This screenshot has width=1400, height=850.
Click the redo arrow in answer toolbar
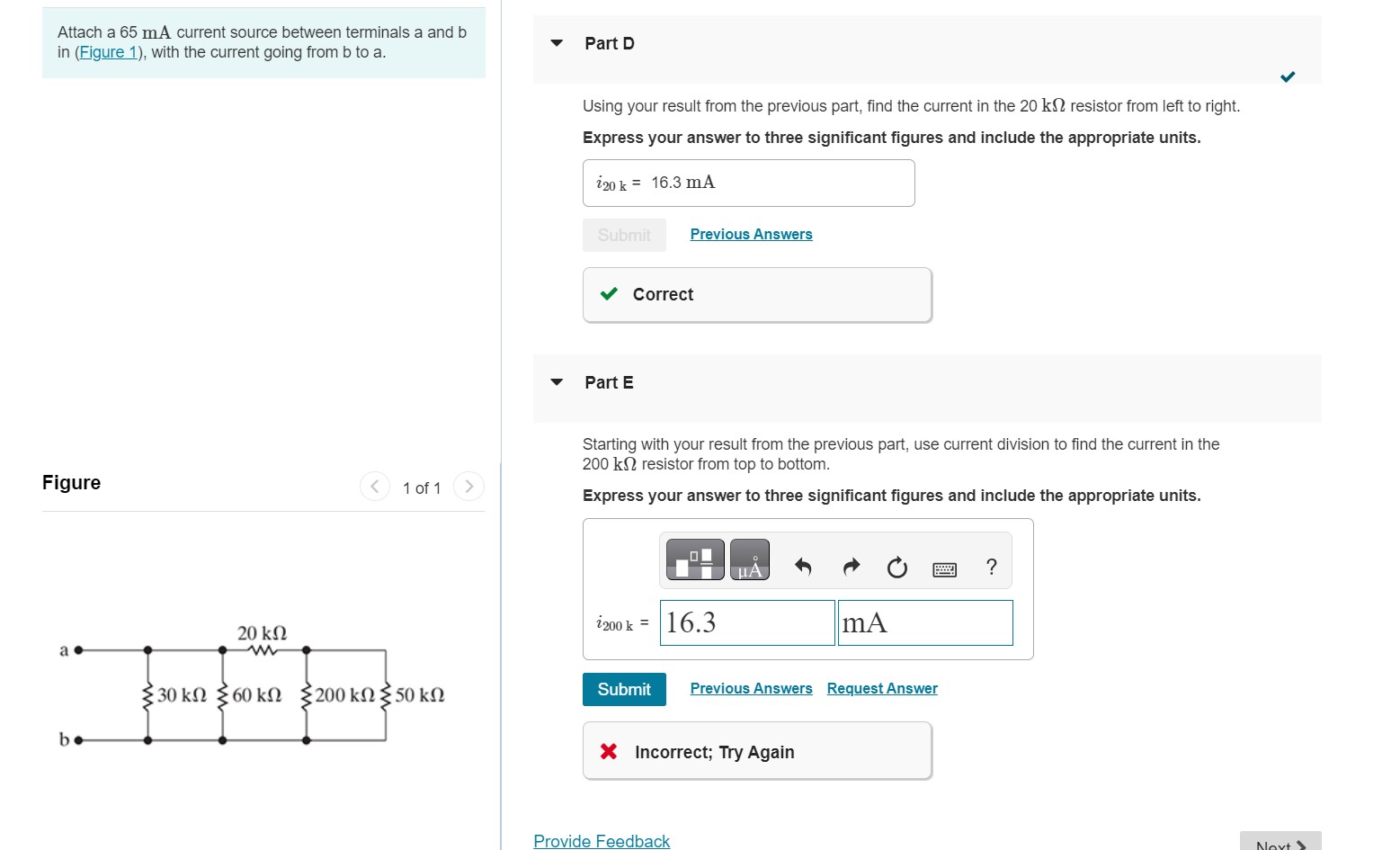coord(850,567)
